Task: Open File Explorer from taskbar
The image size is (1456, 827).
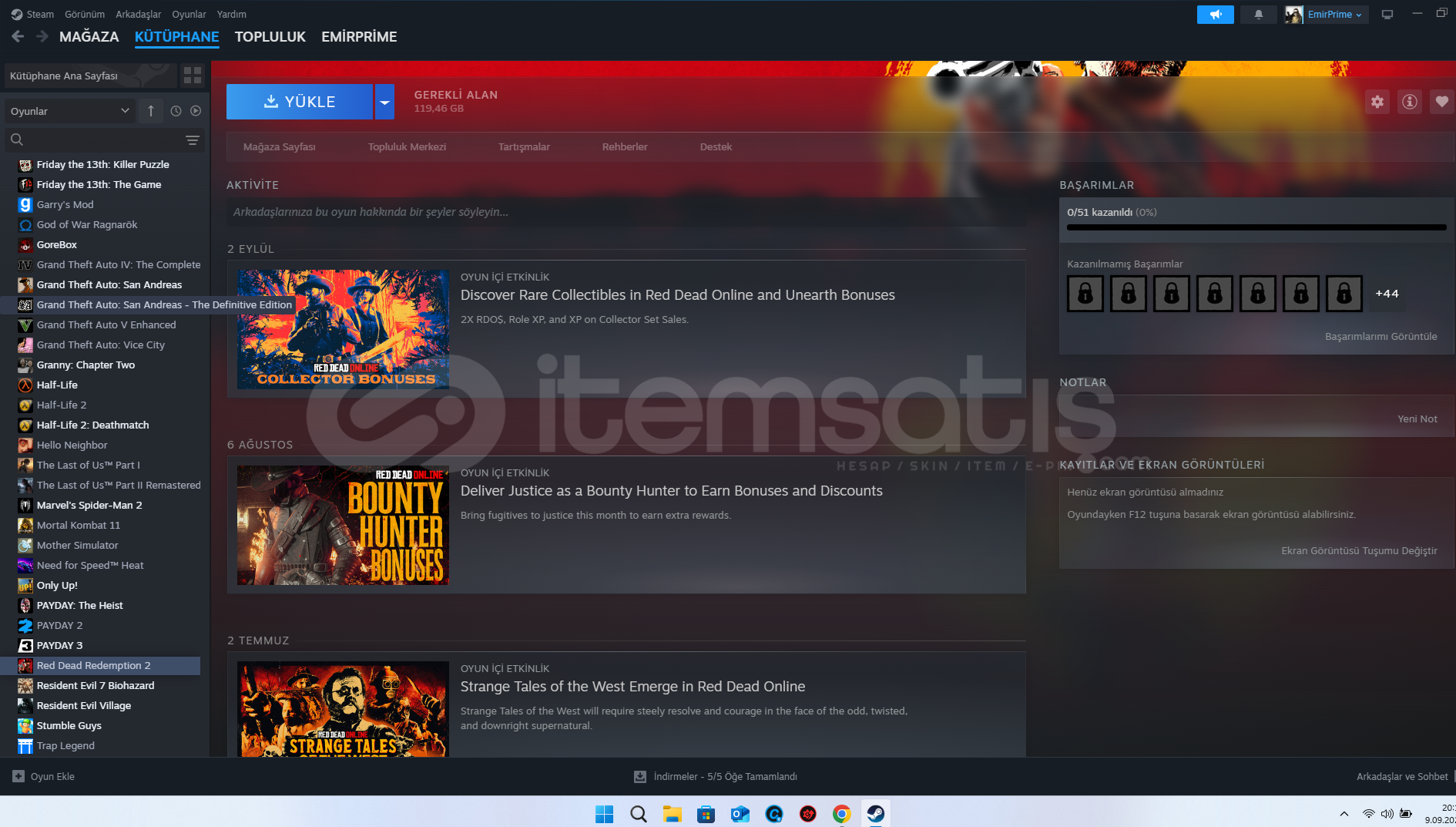Action: pyautogui.click(x=673, y=814)
